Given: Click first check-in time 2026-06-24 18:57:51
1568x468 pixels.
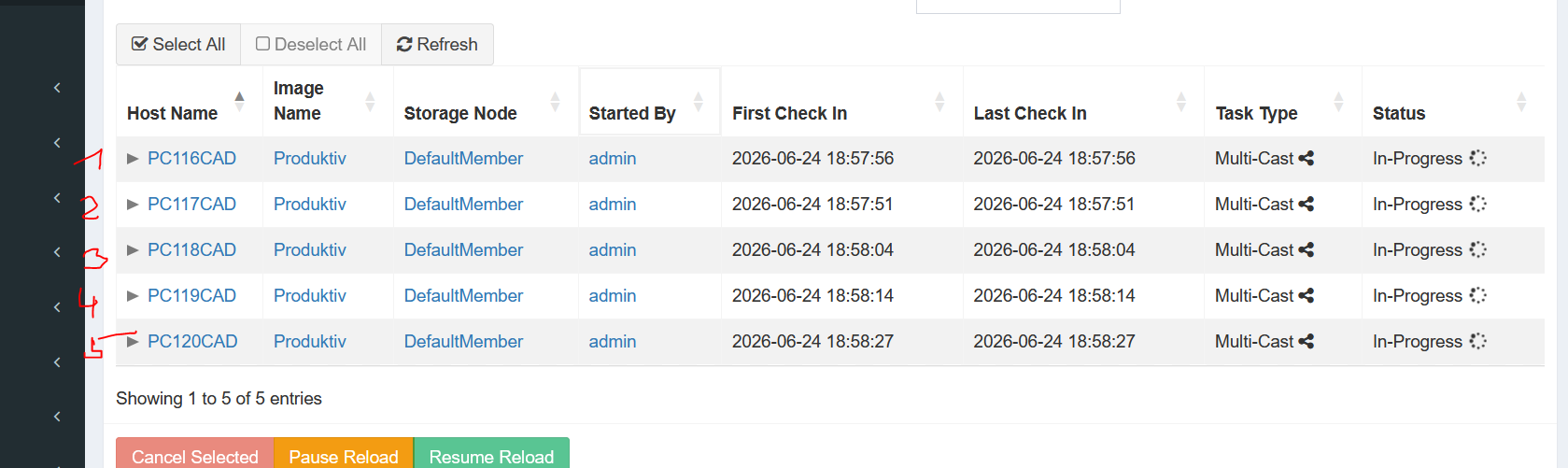Looking at the screenshot, I should coord(812,205).
